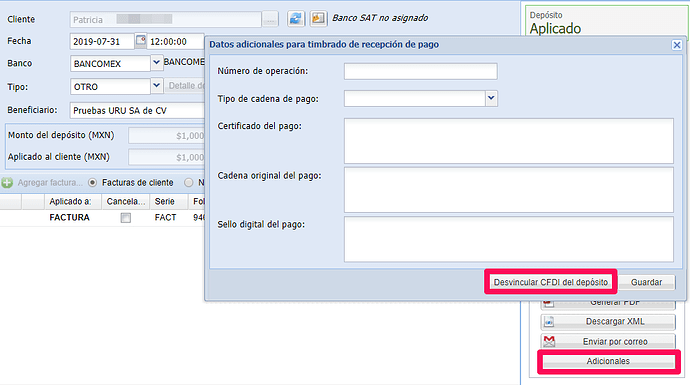Select the Facturas de cliente radio button
This screenshot has height=385, width=690.
(x=92, y=183)
